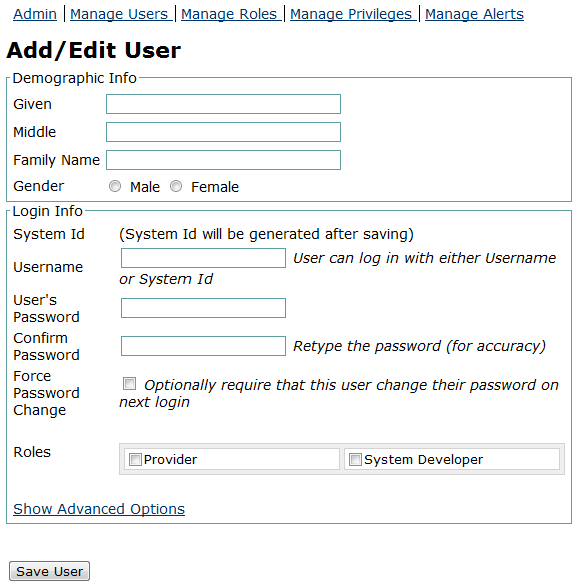Screen dimensions: 574x585
Task: Open Manage Alerts link
Action: tap(474, 14)
